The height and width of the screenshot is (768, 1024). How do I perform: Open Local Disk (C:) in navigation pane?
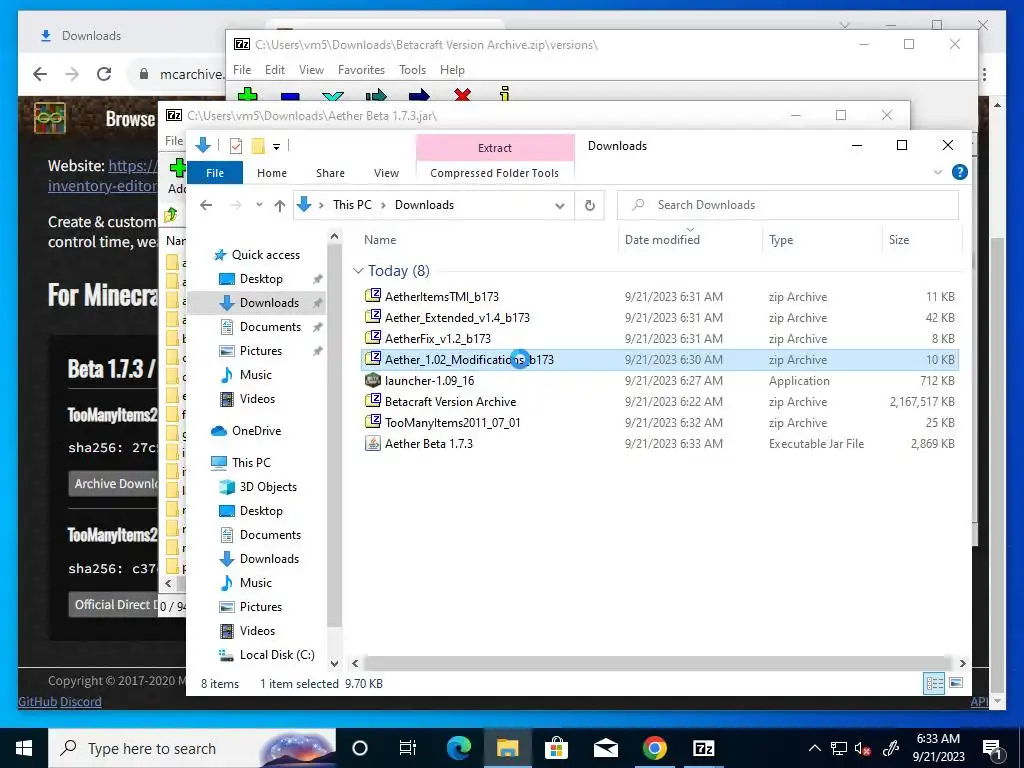(277, 654)
